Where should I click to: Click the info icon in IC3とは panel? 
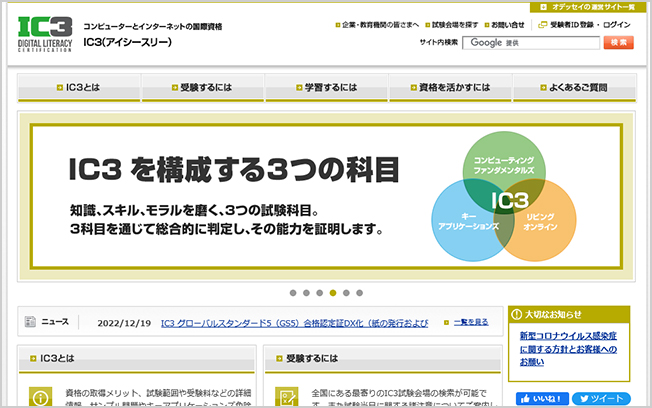coord(40,397)
